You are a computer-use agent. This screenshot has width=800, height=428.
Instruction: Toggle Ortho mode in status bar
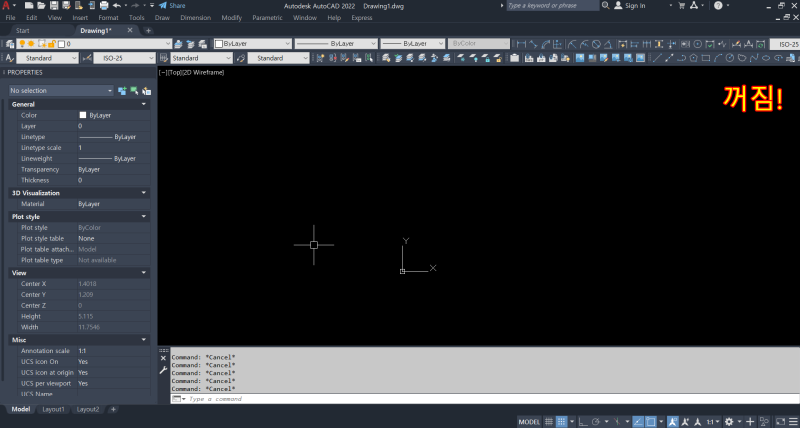coord(583,422)
